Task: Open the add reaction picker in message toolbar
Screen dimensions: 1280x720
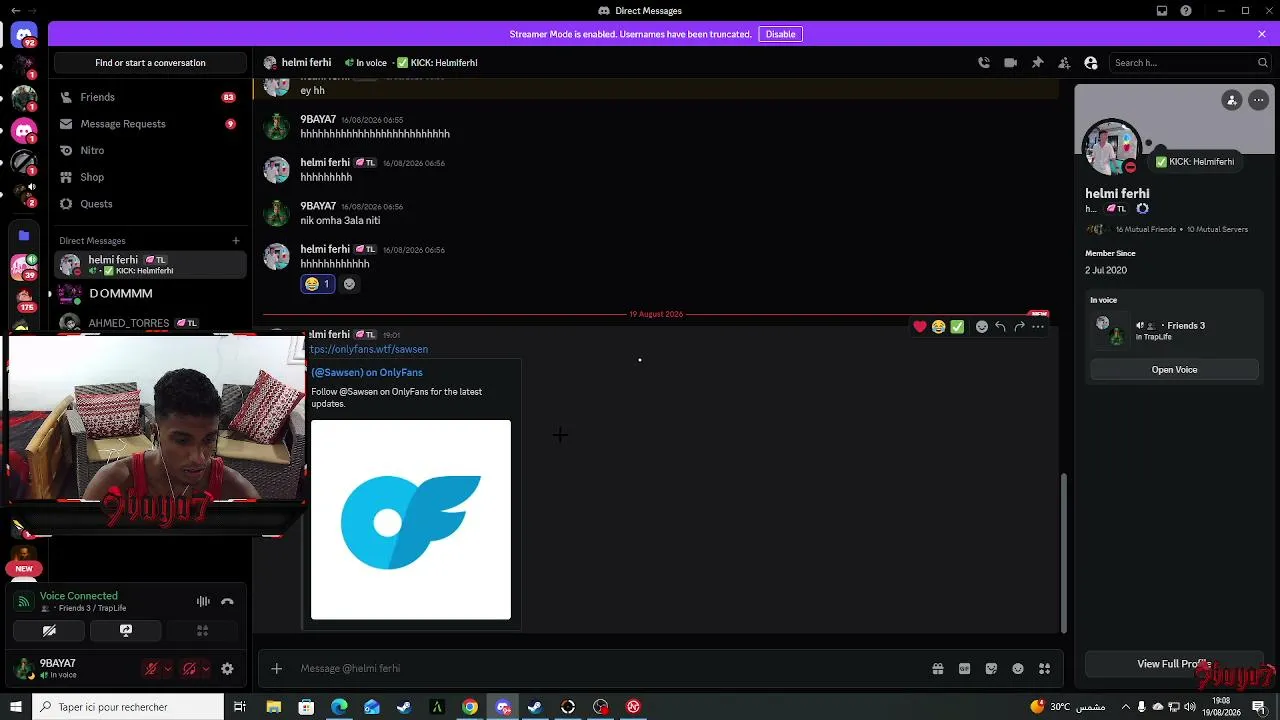Action: click(982, 327)
